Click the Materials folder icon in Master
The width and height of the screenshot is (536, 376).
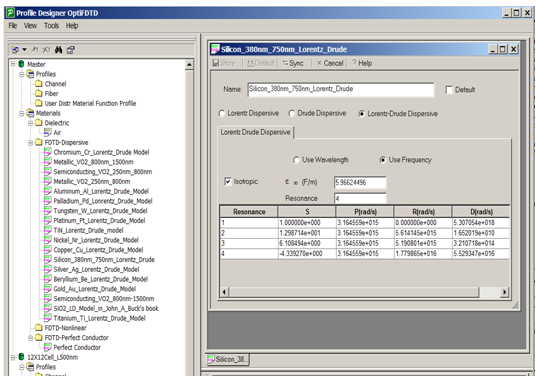tap(30, 113)
